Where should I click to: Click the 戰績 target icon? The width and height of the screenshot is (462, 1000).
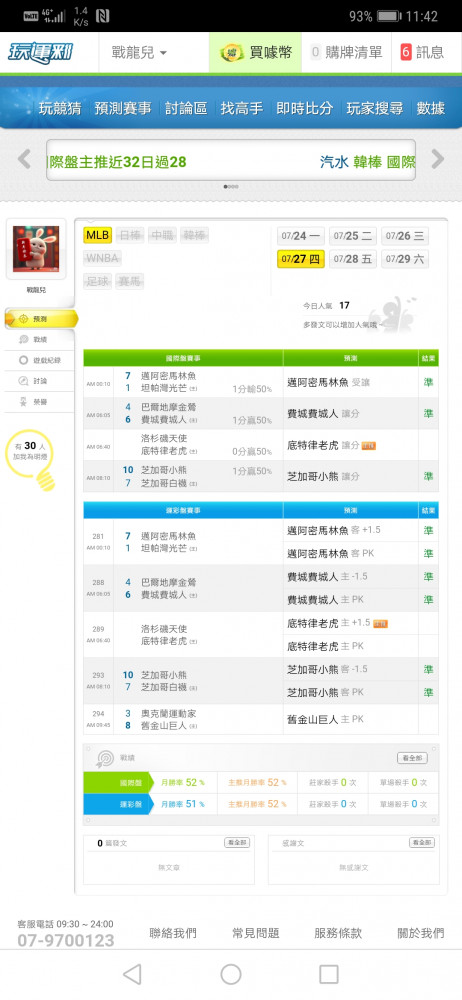(105, 758)
